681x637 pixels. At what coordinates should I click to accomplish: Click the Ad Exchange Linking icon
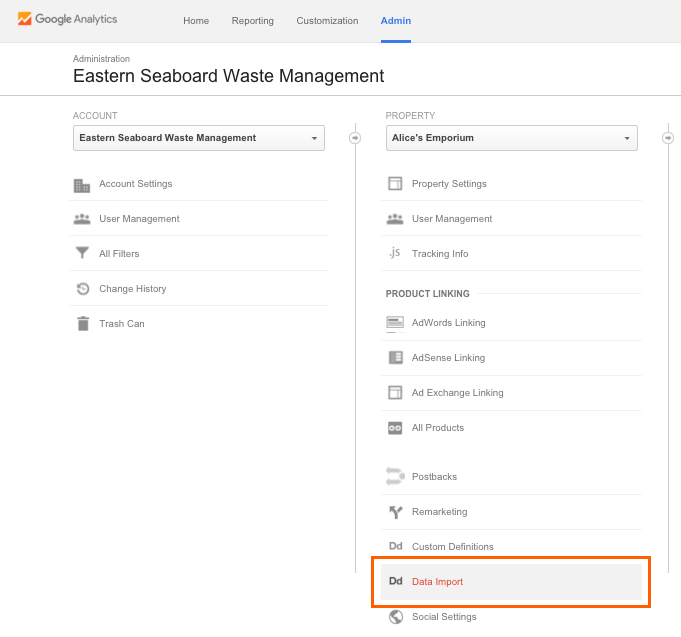(x=395, y=393)
